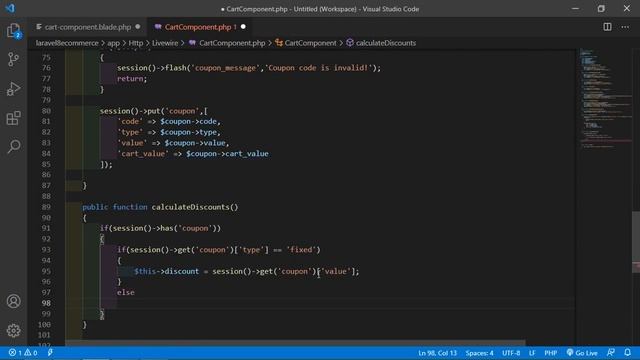The height and width of the screenshot is (360, 640).
Task: Click the Go Live server button
Action: coord(582,353)
